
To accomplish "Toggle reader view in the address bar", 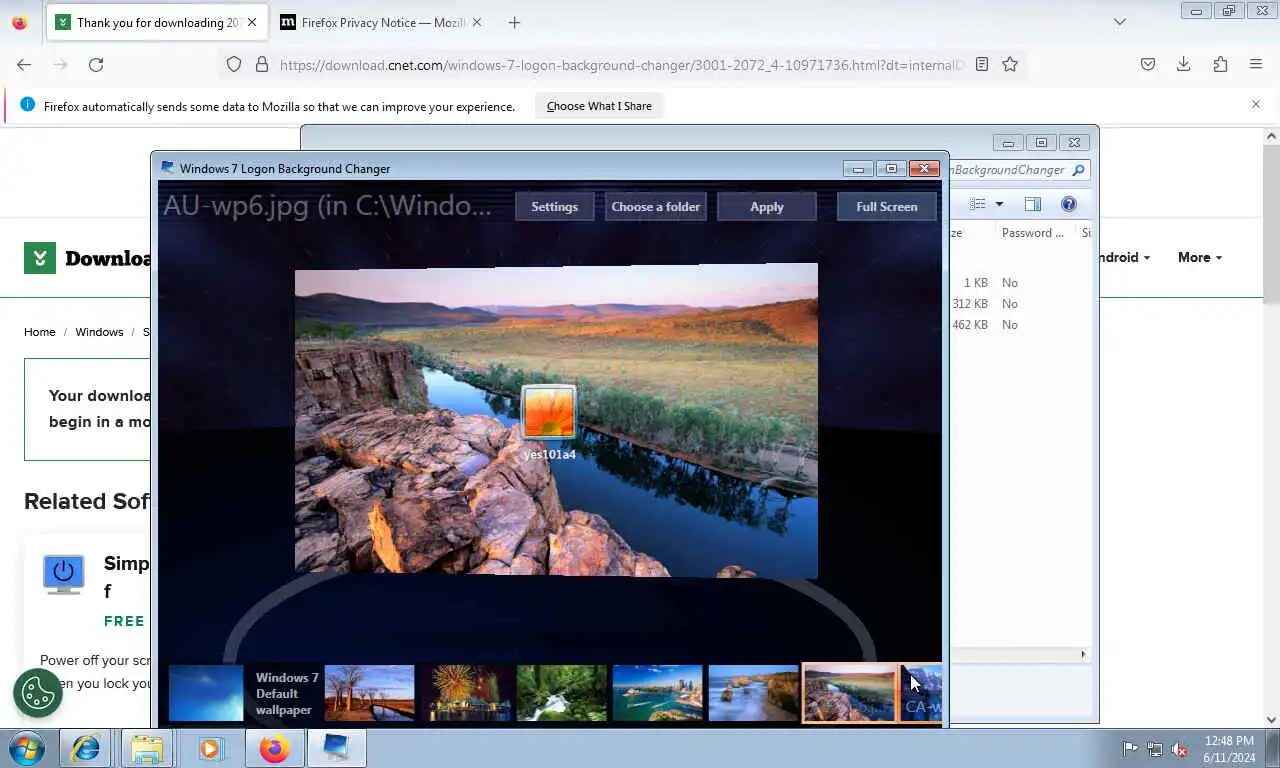I will (982, 64).
